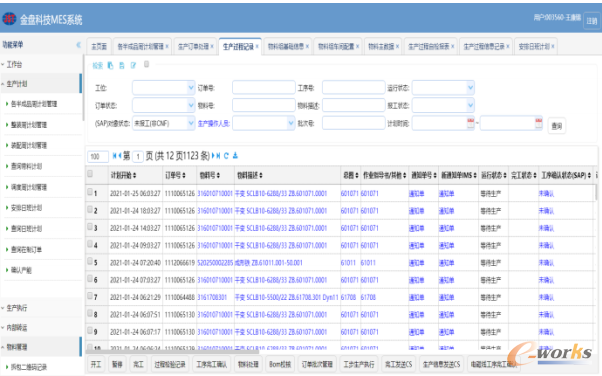Check the row 8 checkbox
Screen dimensions: 602x376
90,313
